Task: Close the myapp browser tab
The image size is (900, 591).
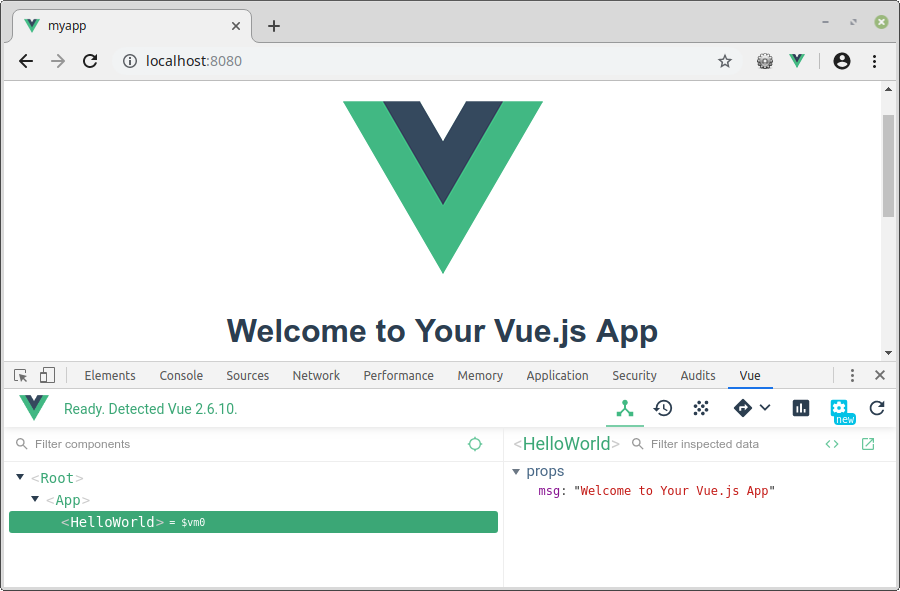Action: (236, 26)
